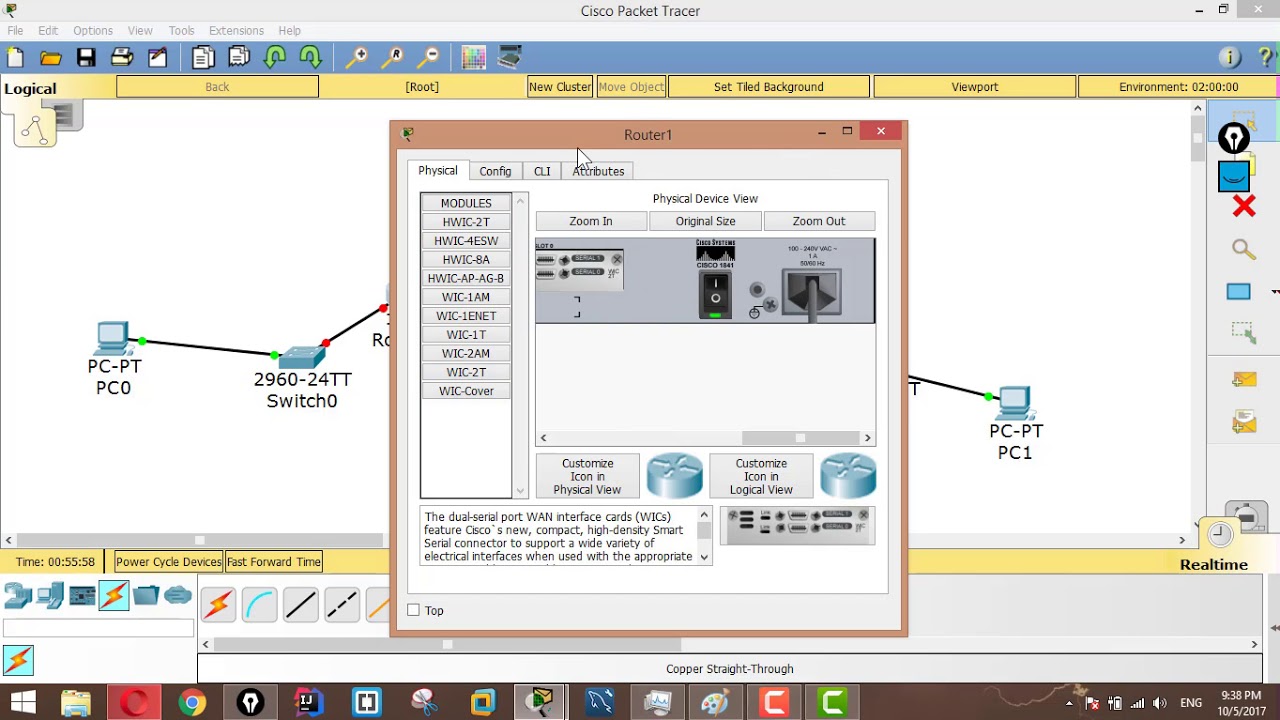Click the Zoom In button

pyautogui.click(x=591, y=221)
